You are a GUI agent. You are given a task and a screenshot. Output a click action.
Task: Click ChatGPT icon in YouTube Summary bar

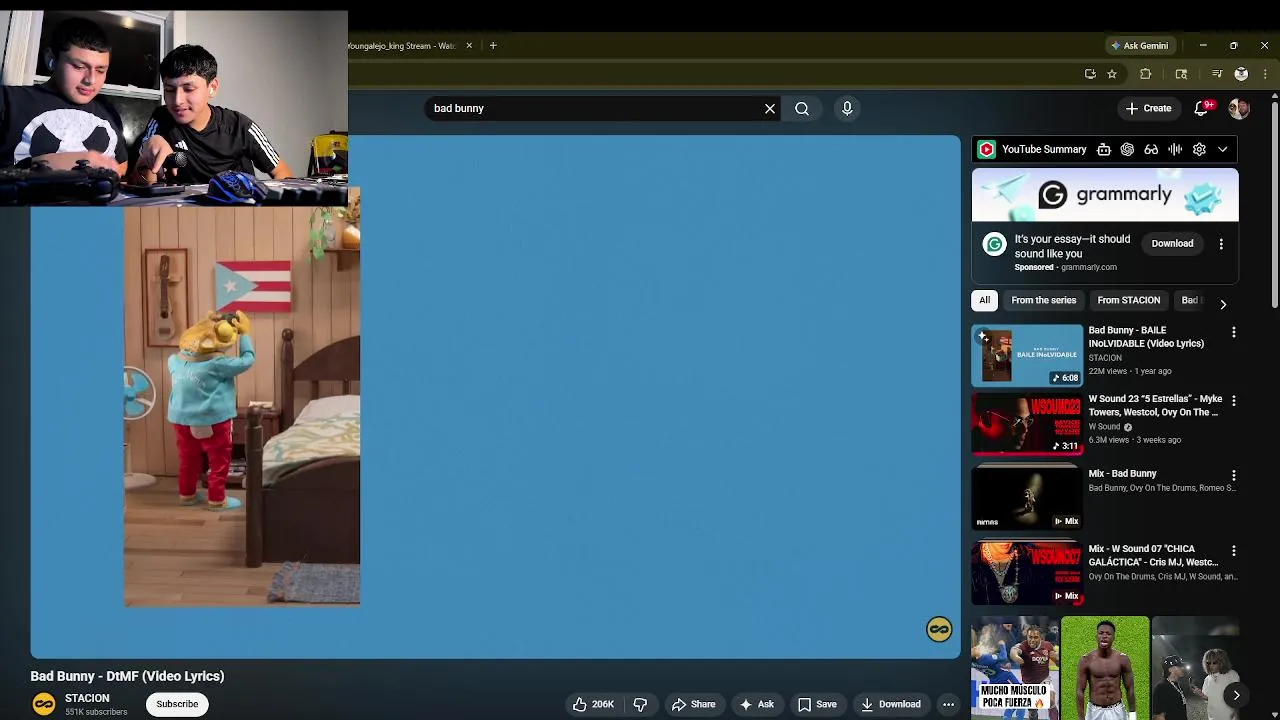click(x=1127, y=149)
